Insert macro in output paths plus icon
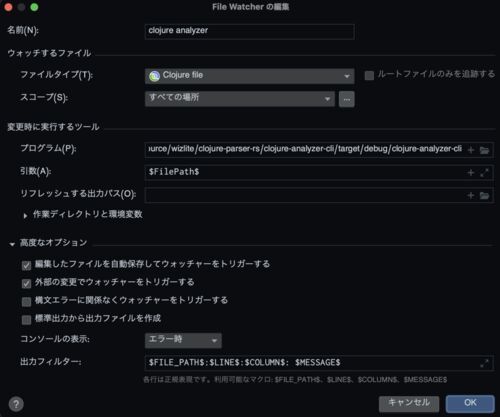The height and width of the screenshot is (417, 500). click(x=471, y=195)
